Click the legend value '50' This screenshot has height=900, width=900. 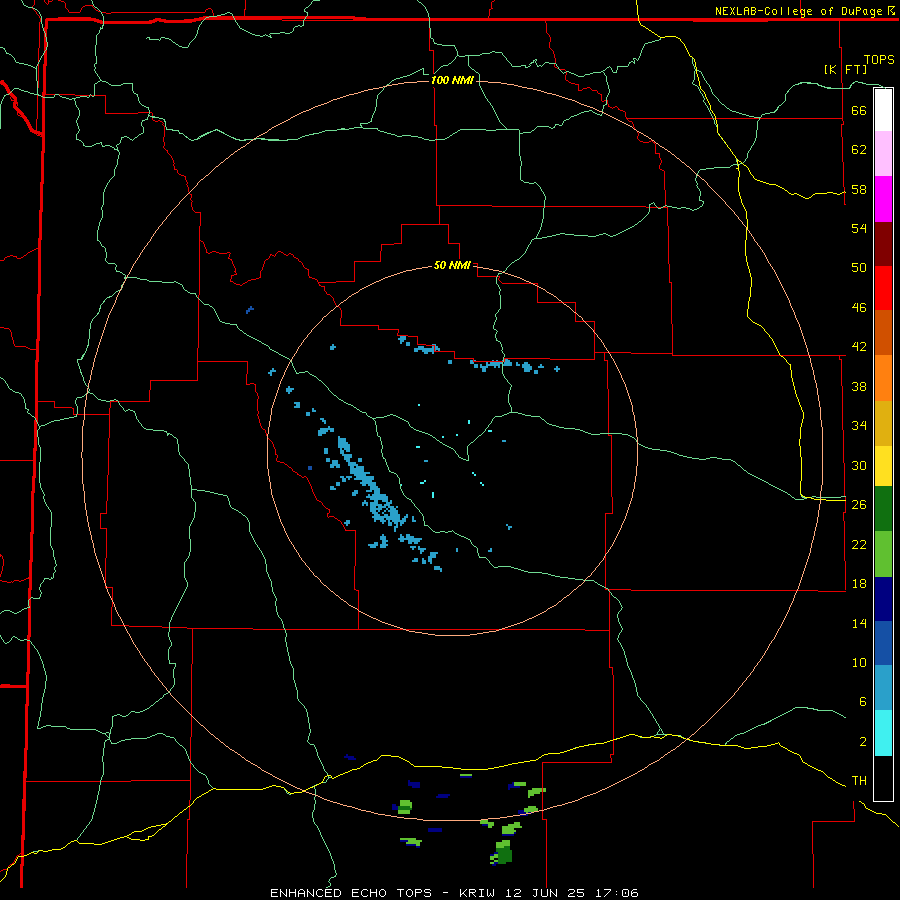[859, 267]
